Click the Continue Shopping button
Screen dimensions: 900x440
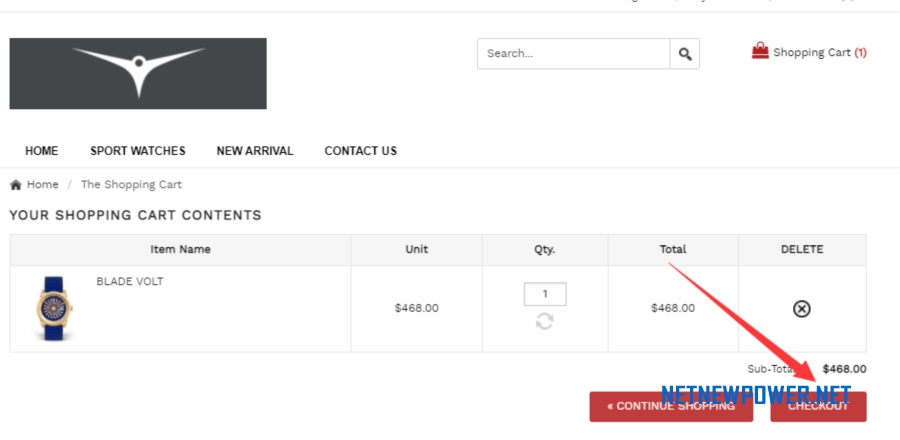[671, 407]
